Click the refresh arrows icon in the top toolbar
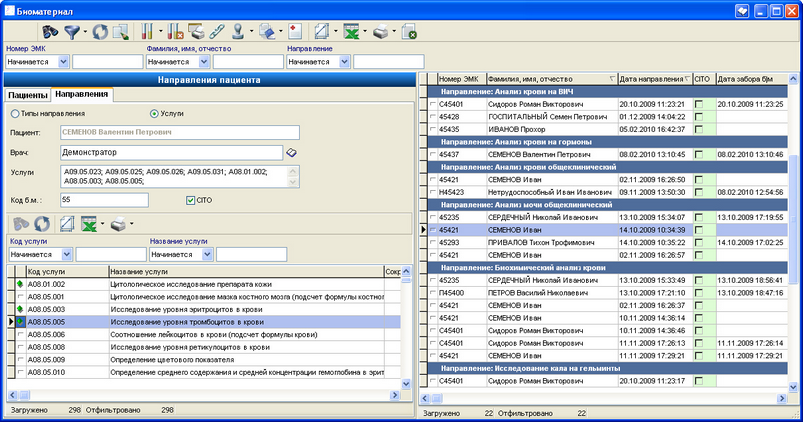Screen dimensions: 803x422 coord(100,32)
